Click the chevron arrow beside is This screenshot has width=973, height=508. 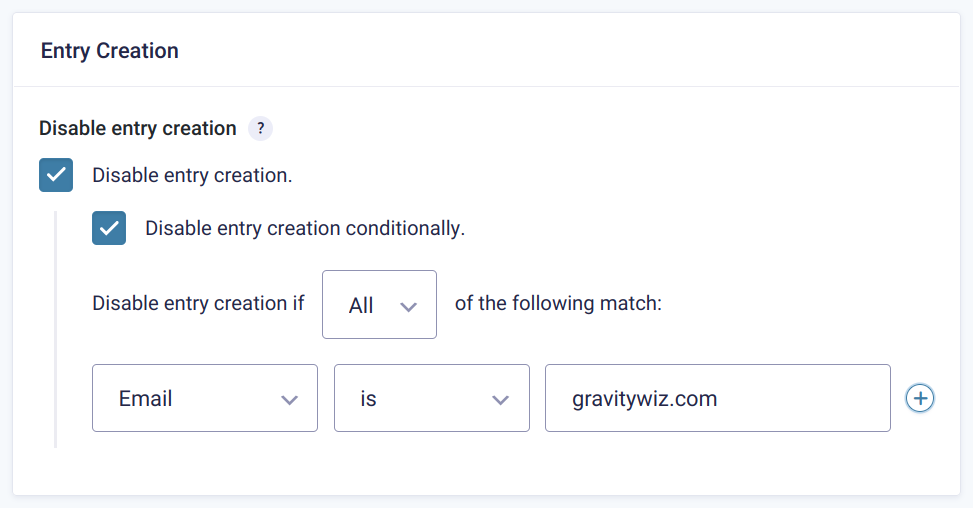tap(501, 399)
